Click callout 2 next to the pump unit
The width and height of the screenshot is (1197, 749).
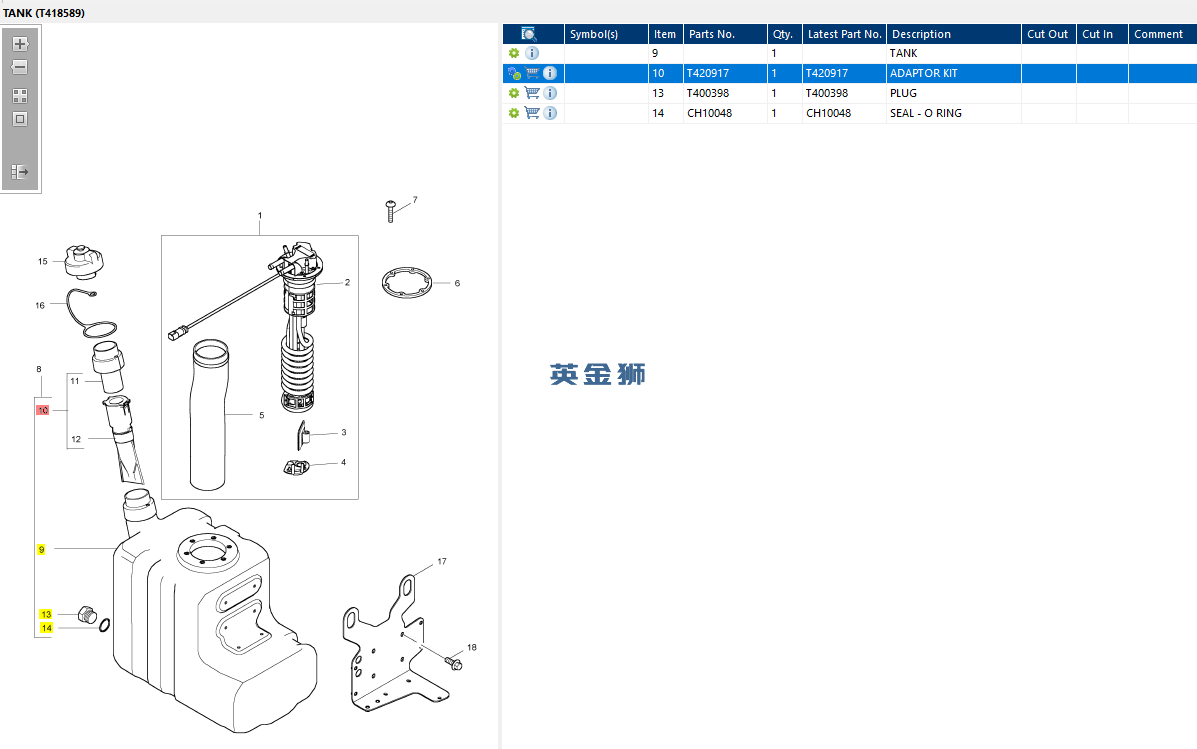coord(347,282)
